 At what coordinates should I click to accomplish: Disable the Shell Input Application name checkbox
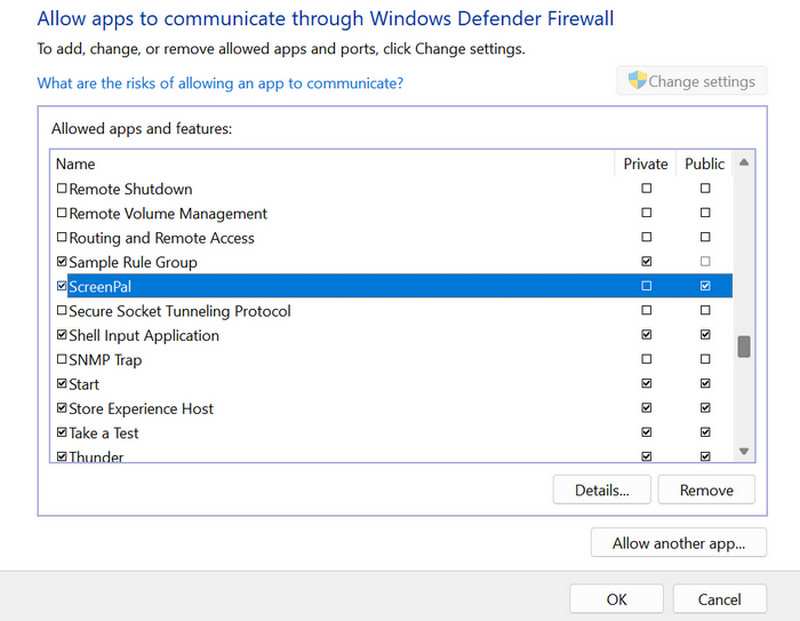(62, 335)
